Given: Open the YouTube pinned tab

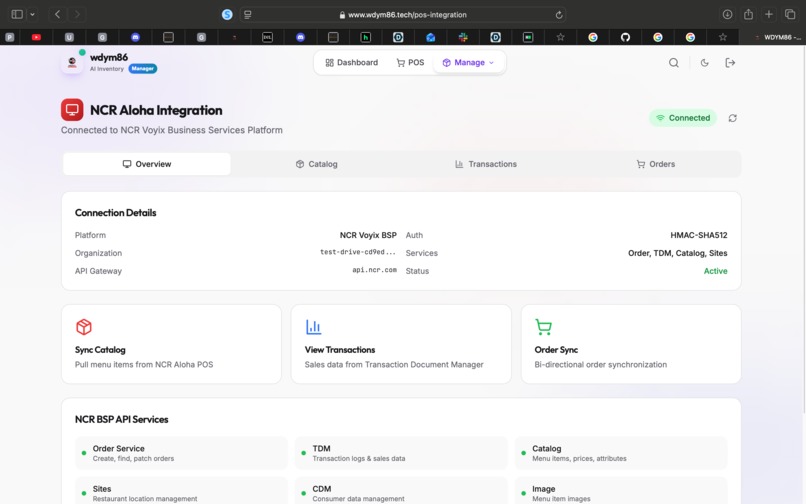Looking at the screenshot, I should (36, 37).
